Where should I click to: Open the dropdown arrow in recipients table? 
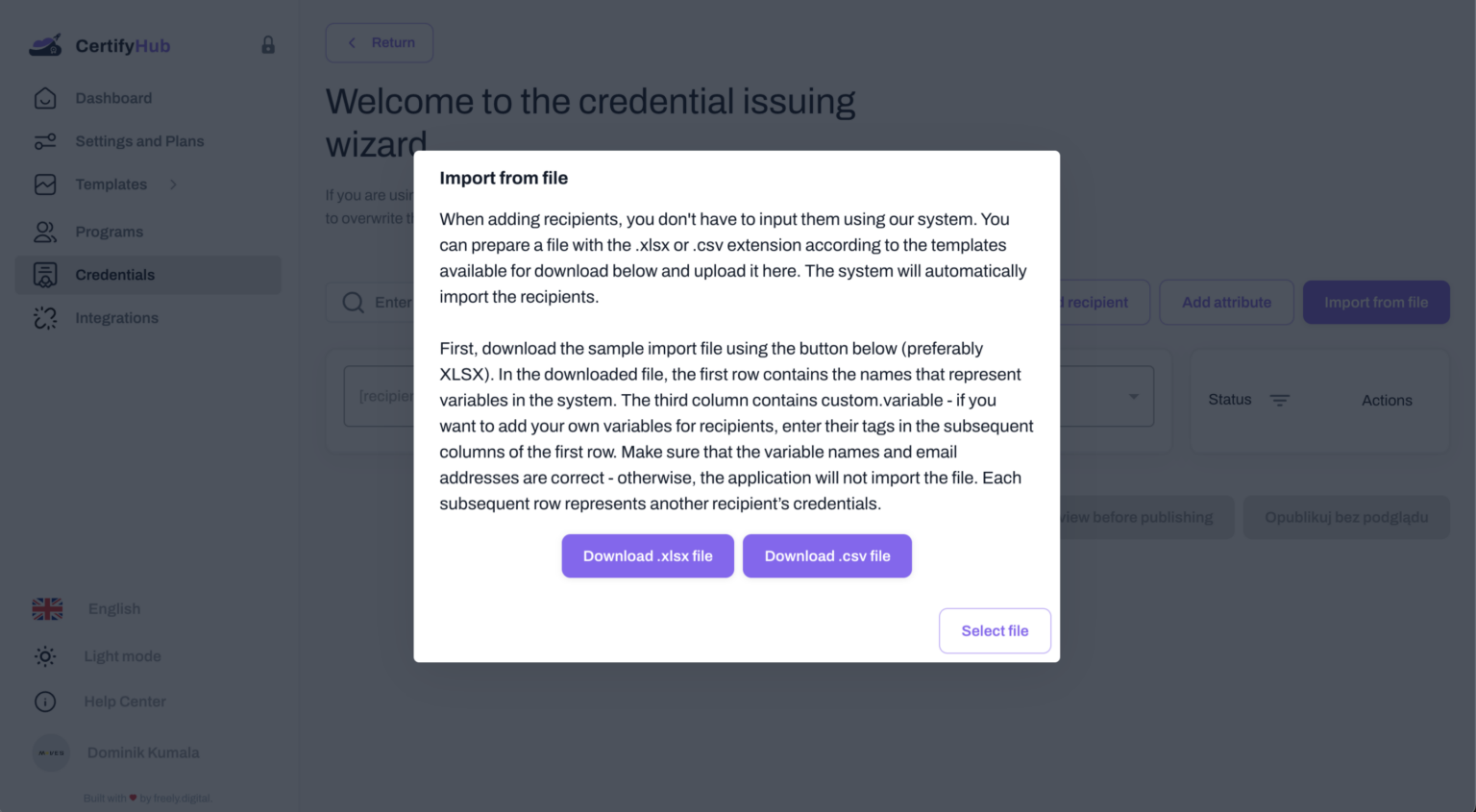1134,396
